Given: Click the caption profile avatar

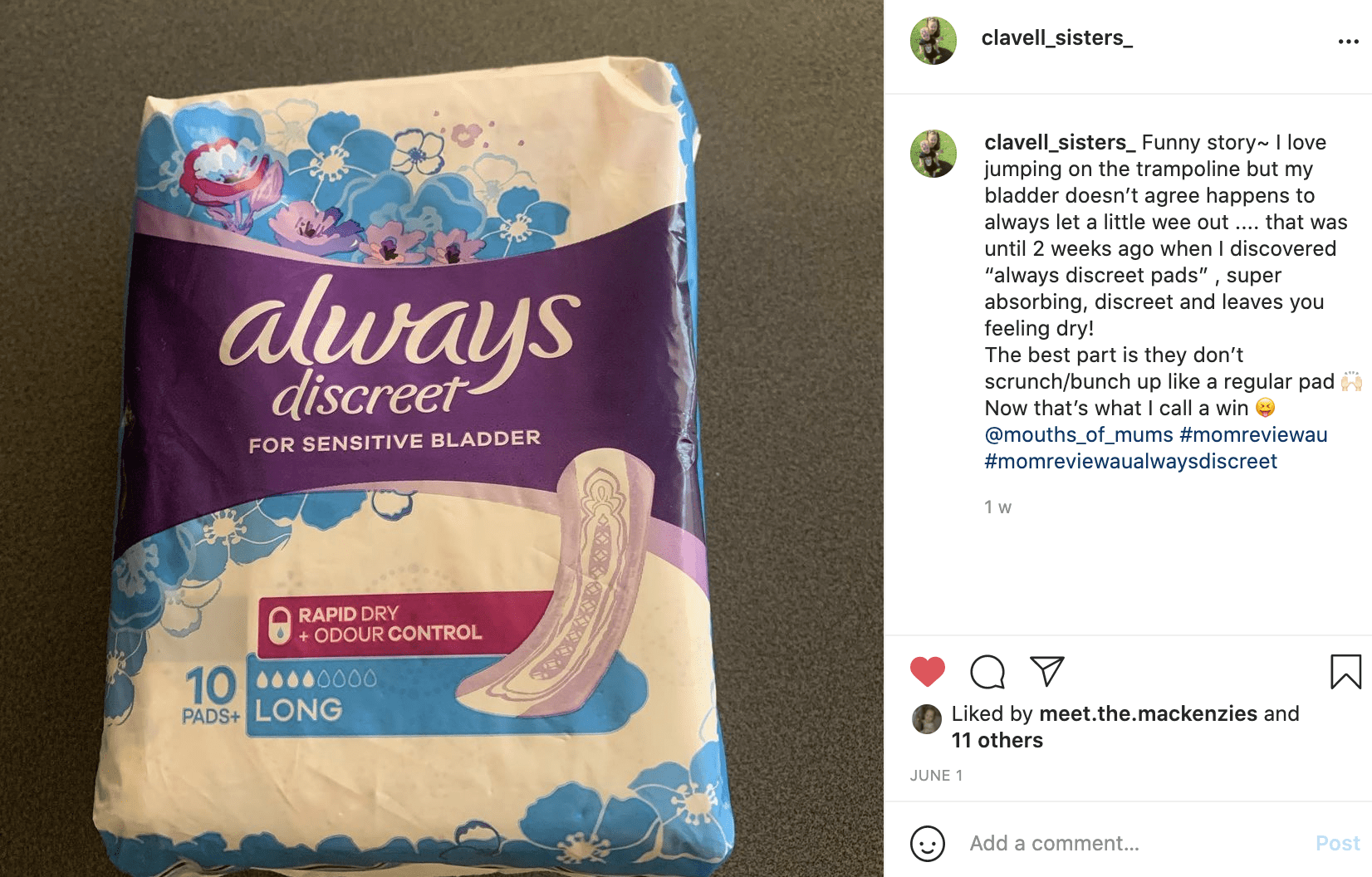Looking at the screenshot, I should coord(933,154).
